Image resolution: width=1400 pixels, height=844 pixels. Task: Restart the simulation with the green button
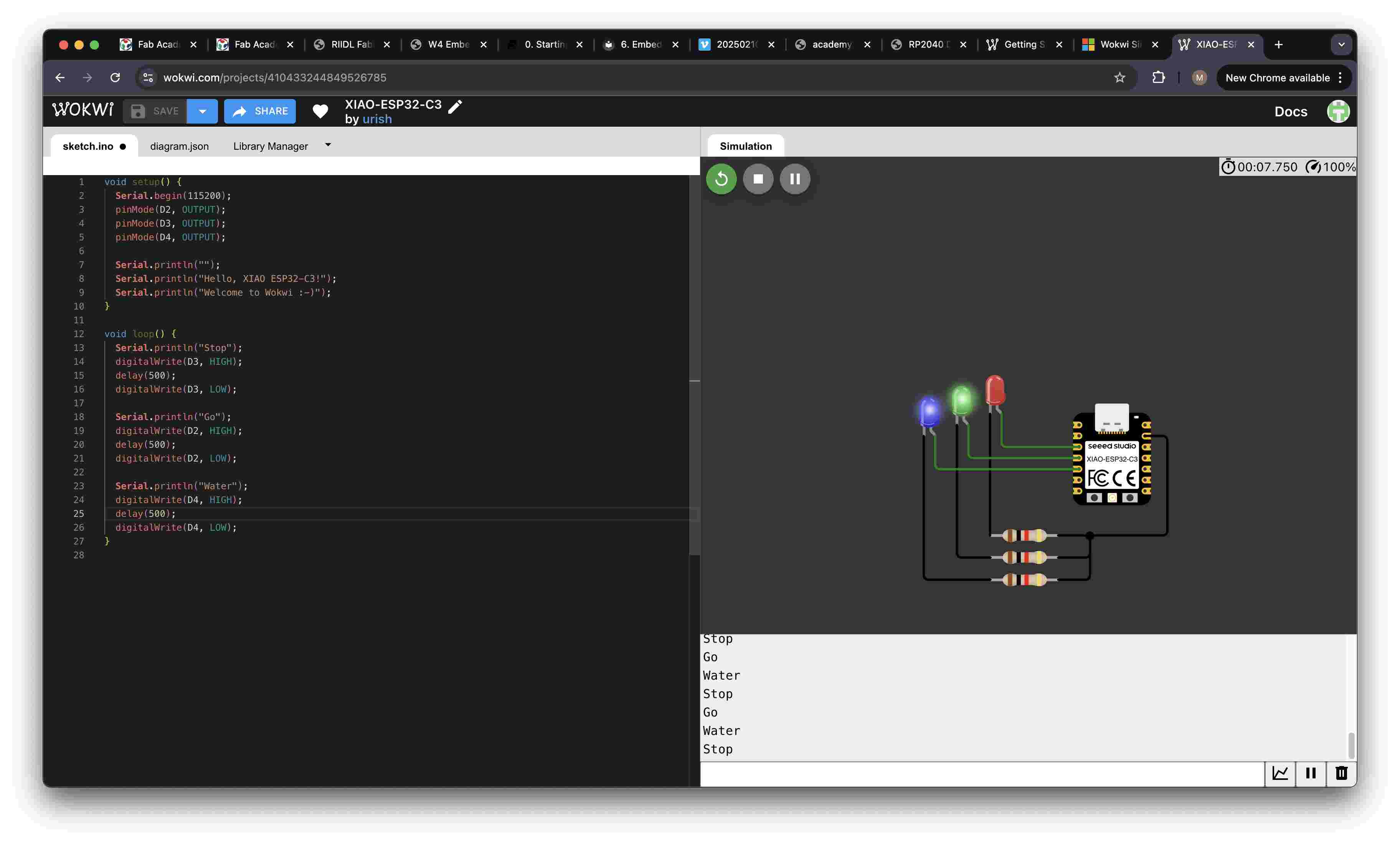point(721,179)
